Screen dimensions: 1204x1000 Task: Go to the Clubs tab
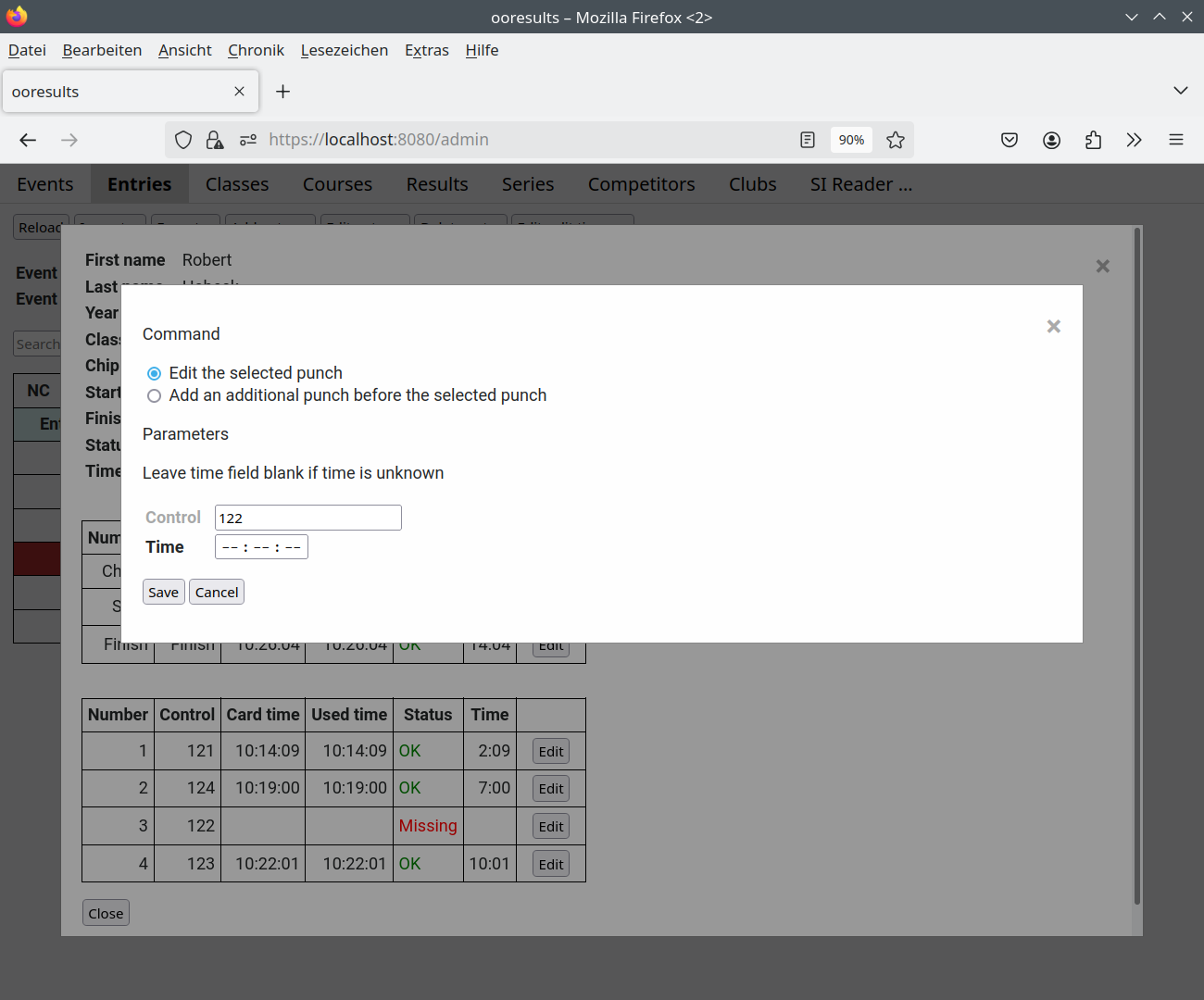(753, 184)
